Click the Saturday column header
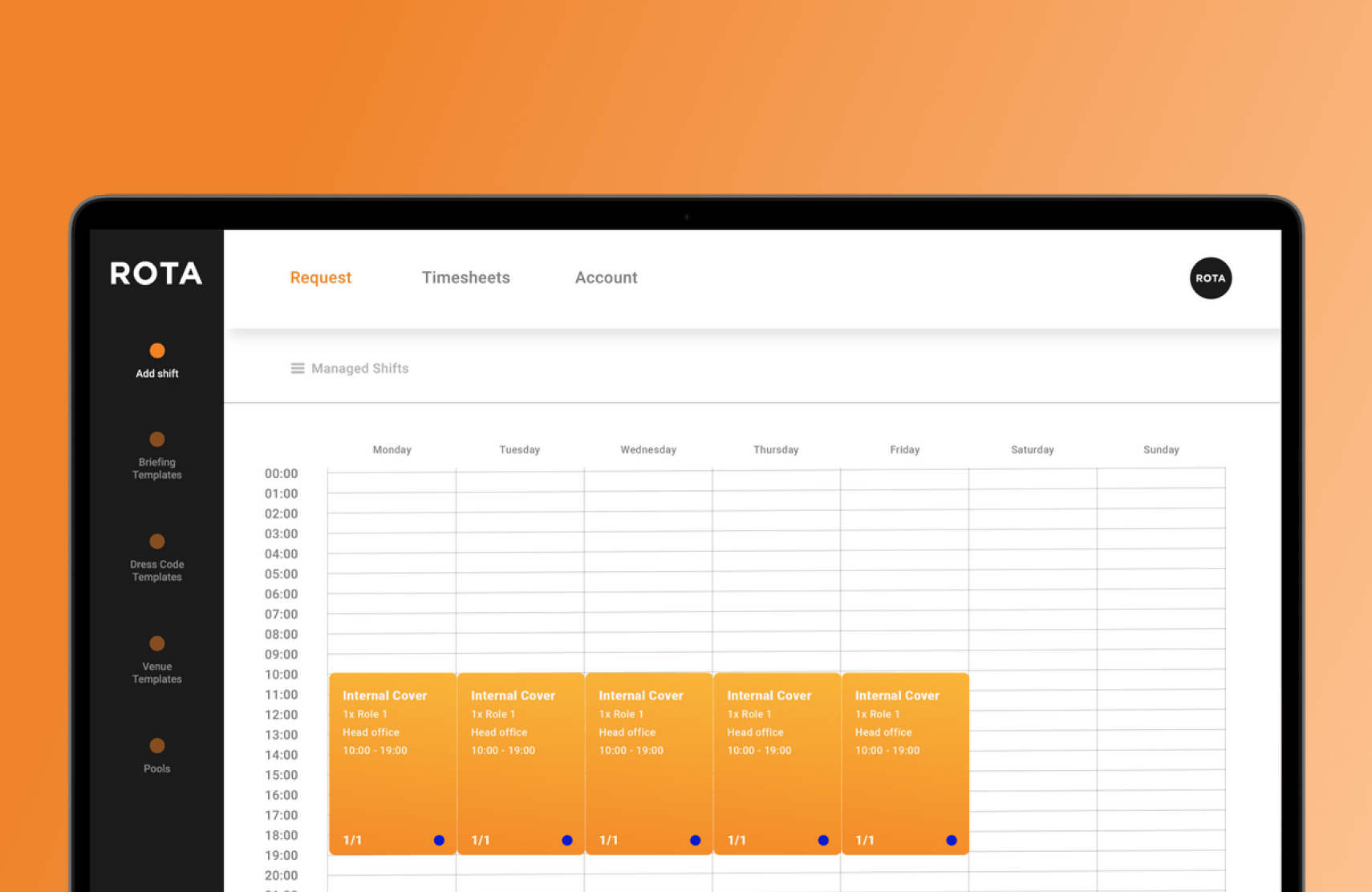1372x892 pixels. [x=1033, y=450]
